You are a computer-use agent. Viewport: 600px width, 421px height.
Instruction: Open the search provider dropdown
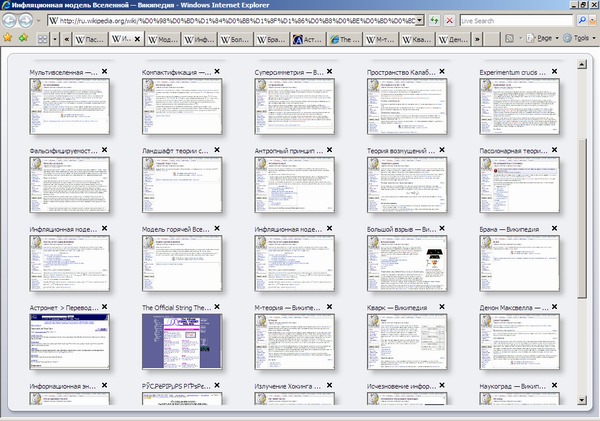[593, 20]
